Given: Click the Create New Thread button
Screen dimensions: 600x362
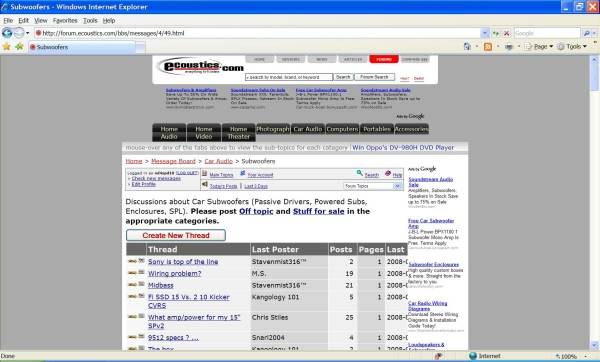Looking at the screenshot, I should (176, 235).
